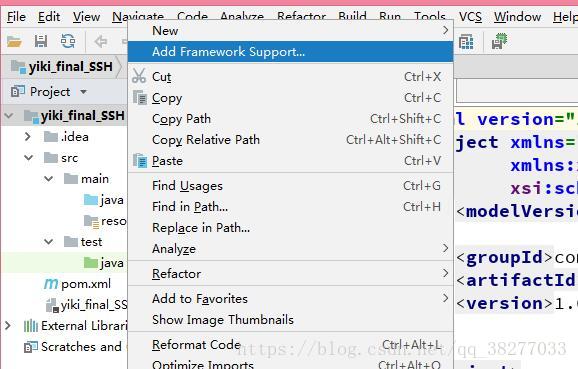Open the Edit menu
Image resolution: width=578 pixels, height=369 pixels.
click(x=49, y=17)
